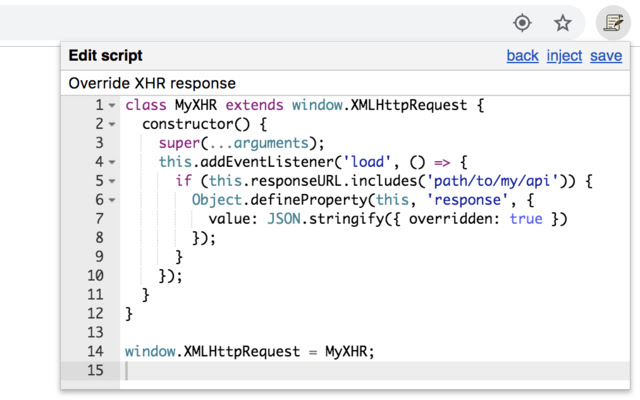The height and width of the screenshot is (400, 640).
Task: Click line number 14 in the gutter
Action: tap(95, 352)
